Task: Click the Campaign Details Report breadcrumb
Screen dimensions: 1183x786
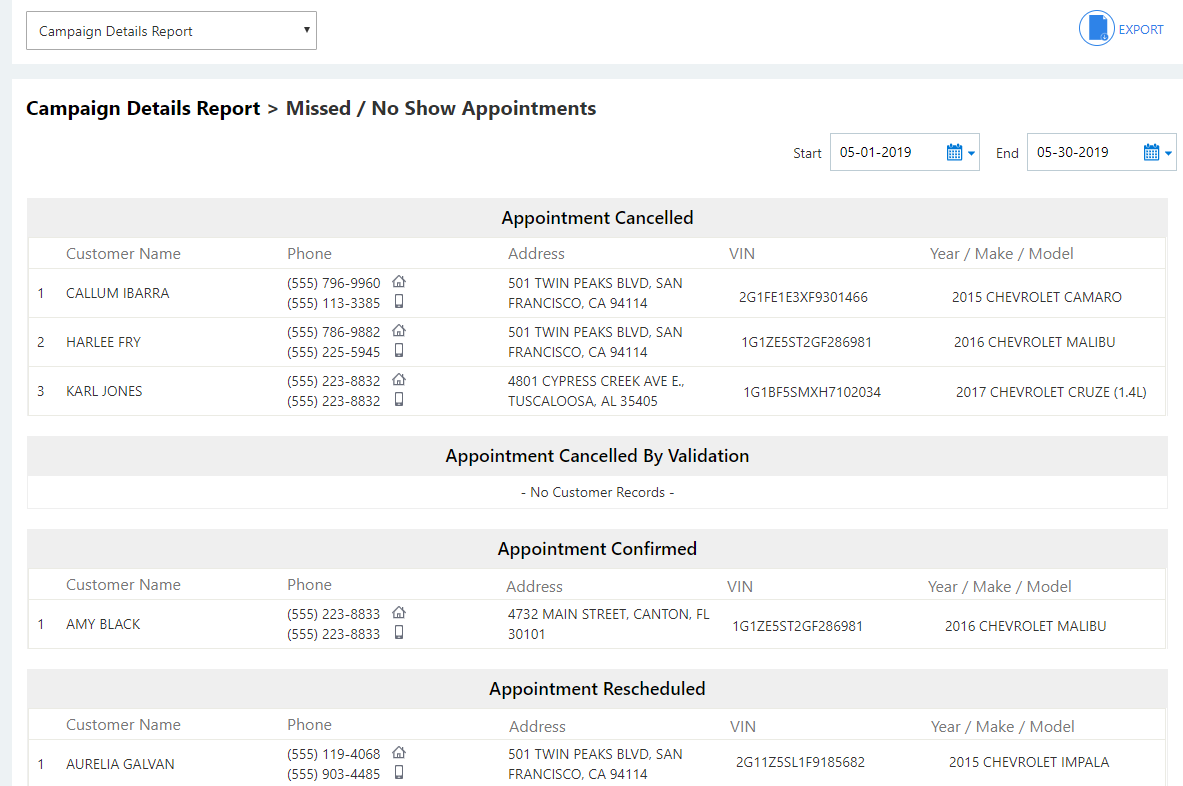Action: 143,109
